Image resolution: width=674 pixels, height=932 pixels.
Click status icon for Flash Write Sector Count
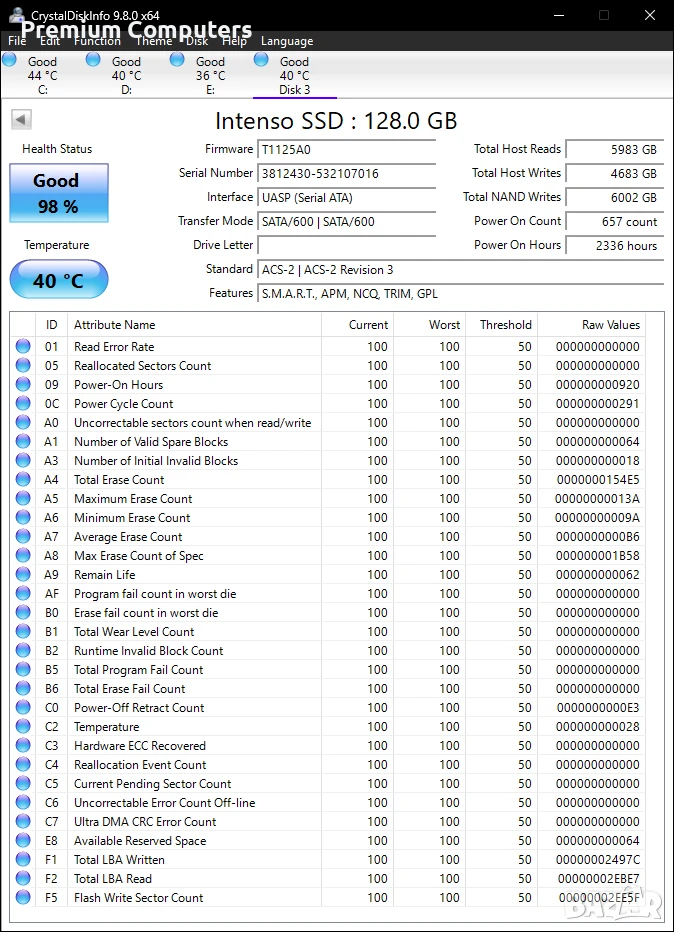pyautogui.click(x=23, y=898)
